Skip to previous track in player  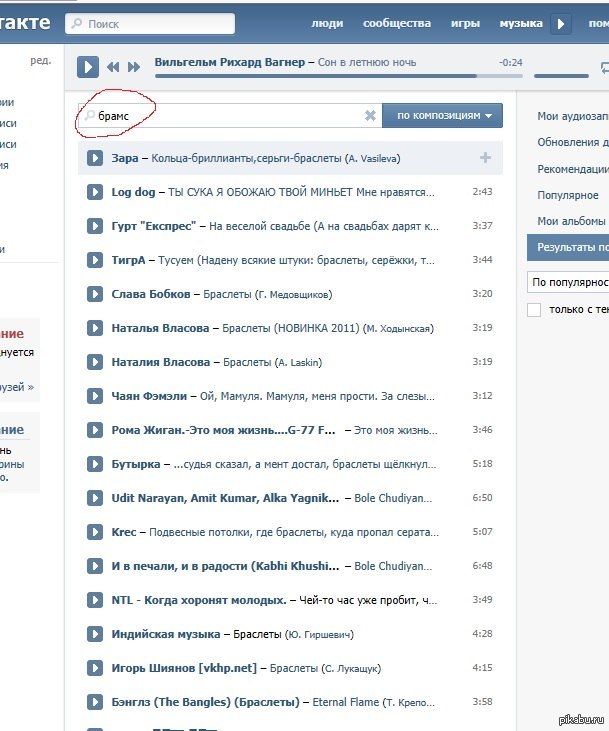113,68
